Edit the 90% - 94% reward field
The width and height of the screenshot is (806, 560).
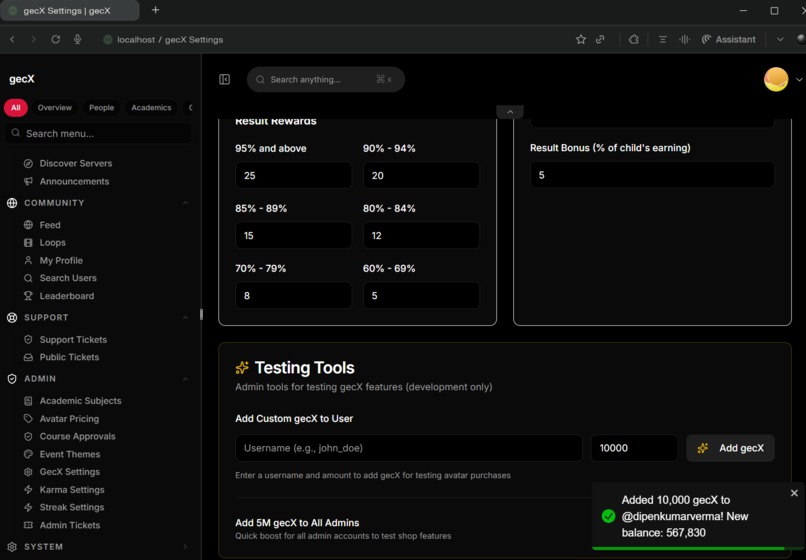point(421,175)
